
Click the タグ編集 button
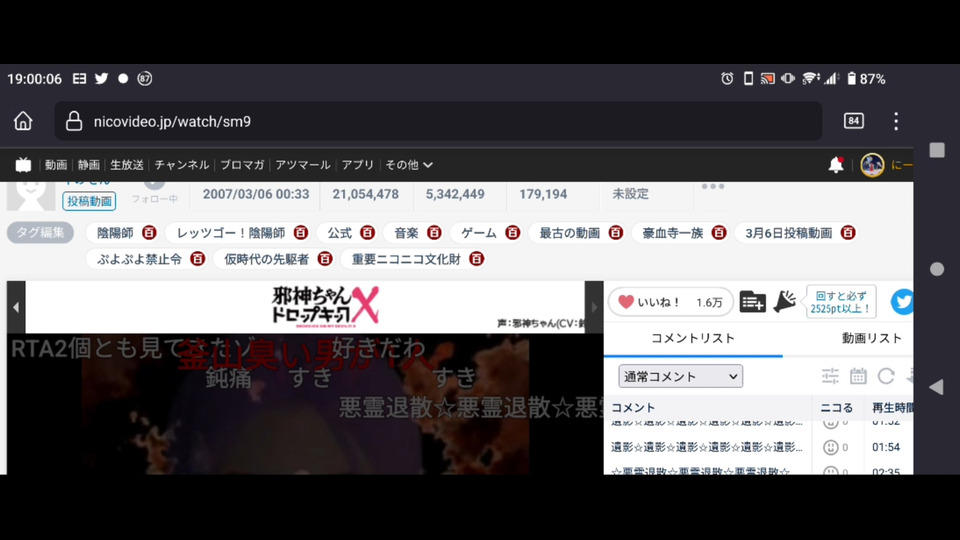click(x=40, y=233)
